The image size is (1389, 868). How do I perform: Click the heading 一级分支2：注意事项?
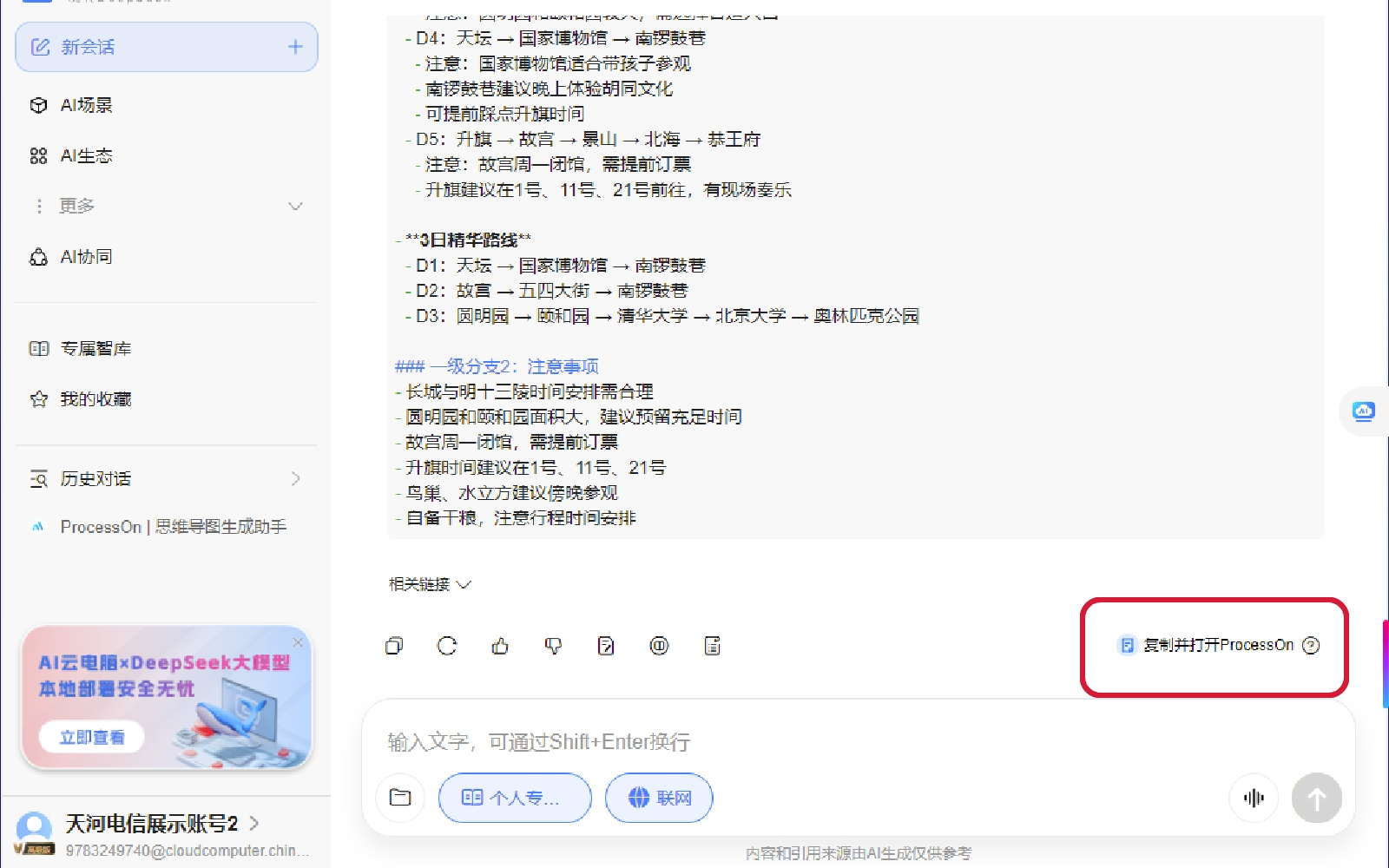[x=497, y=366]
